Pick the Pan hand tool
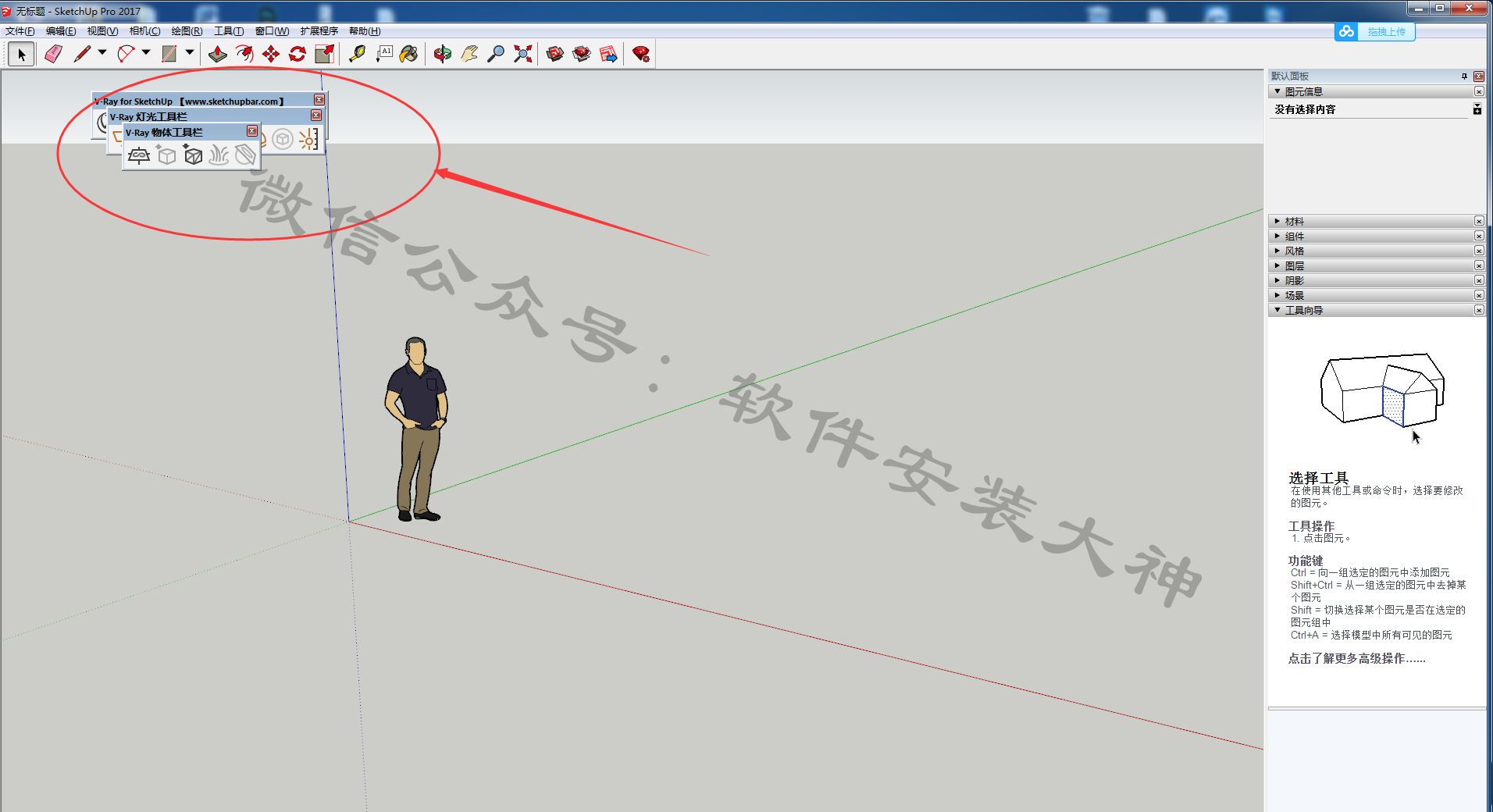The width and height of the screenshot is (1493, 812). pos(469,54)
